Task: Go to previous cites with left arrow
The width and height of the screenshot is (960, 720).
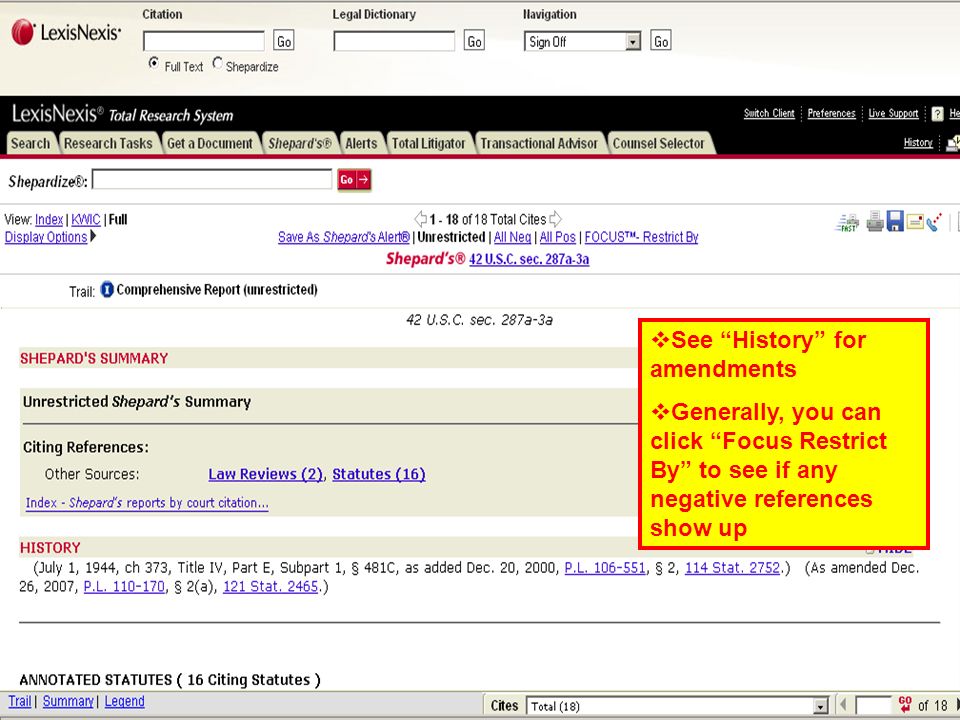Action: (x=421, y=219)
